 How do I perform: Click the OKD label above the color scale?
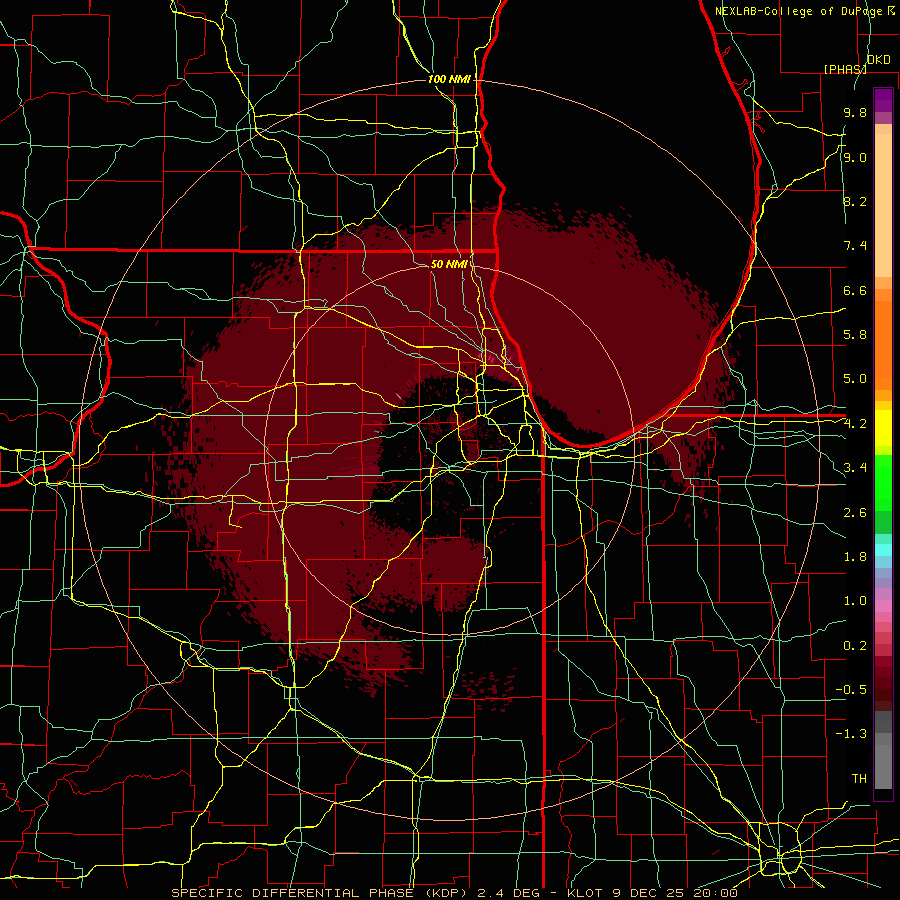tap(878, 60)
